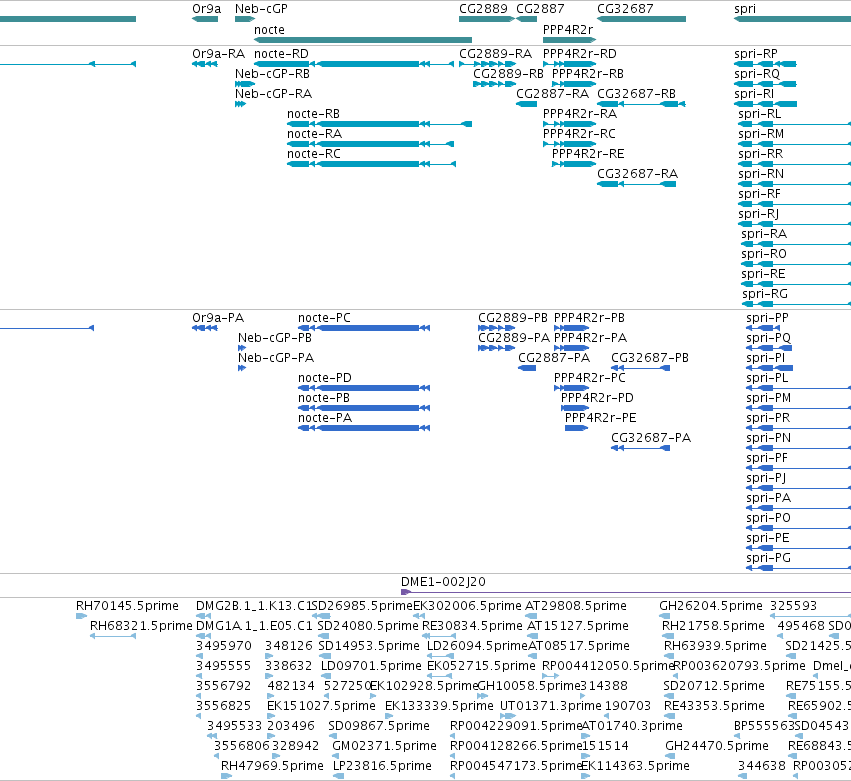Open the EK114363.5prime EST label
The height and width of the screenshot is (781, 851).
635,766
